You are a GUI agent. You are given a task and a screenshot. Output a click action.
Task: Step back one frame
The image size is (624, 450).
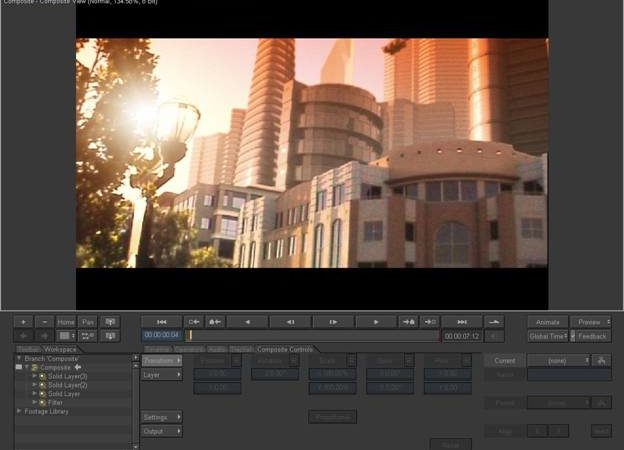click(291, 322)
